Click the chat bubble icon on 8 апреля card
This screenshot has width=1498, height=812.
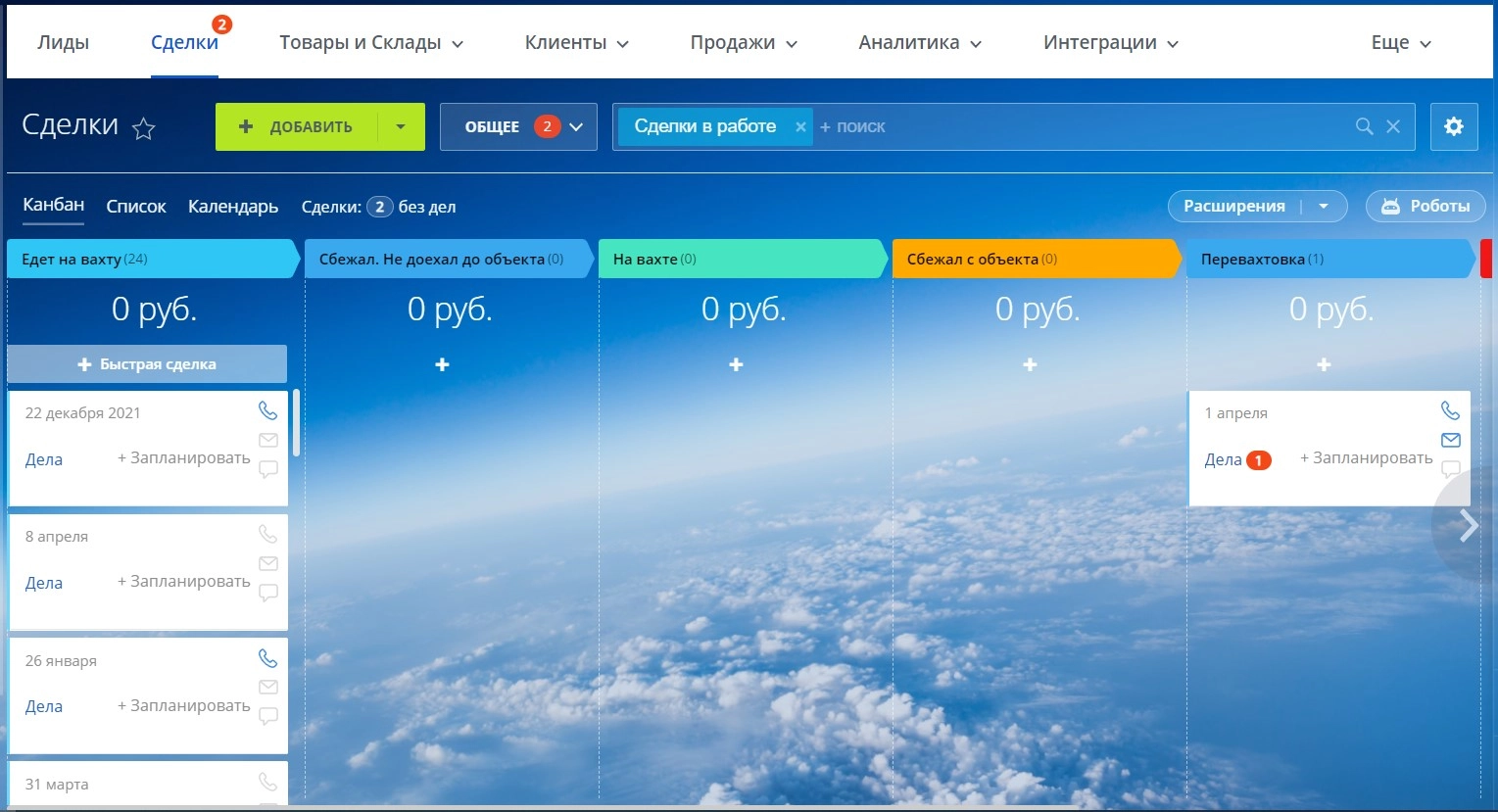[267, 593]
